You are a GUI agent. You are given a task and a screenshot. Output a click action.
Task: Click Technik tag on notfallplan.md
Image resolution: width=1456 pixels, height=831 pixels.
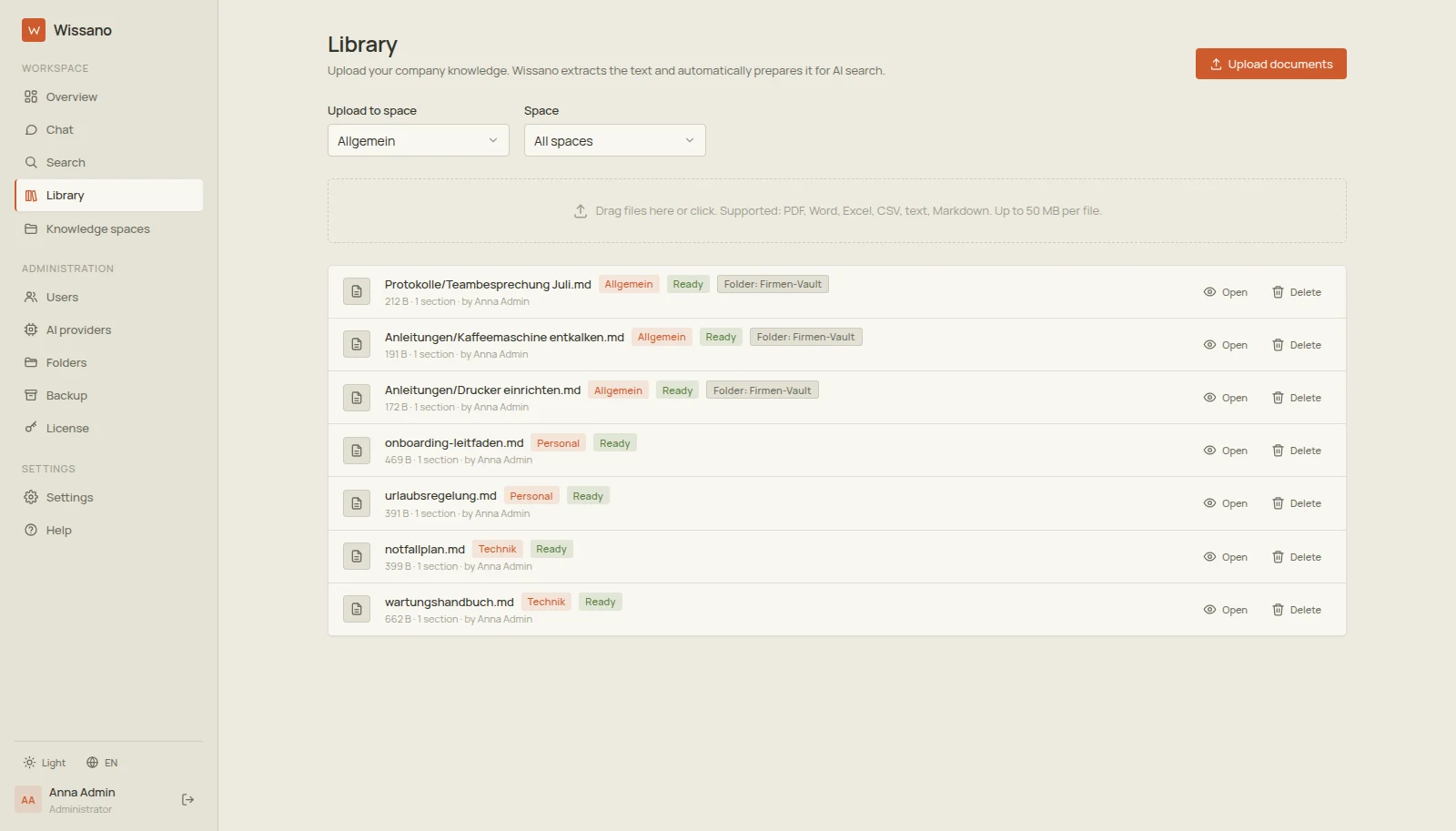pyautogui.click(x=498, y=549)
